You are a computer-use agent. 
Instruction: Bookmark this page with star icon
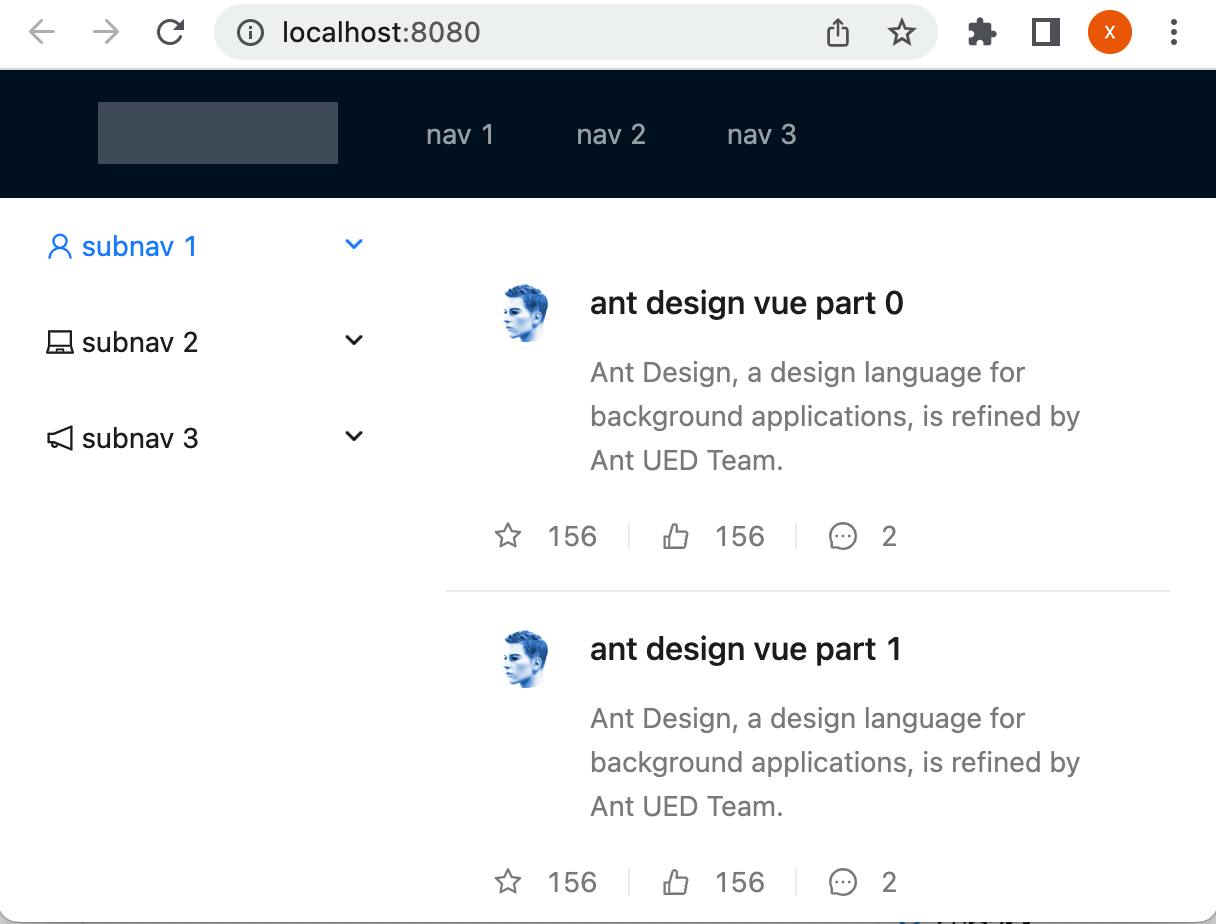click(x=902, y=33)
